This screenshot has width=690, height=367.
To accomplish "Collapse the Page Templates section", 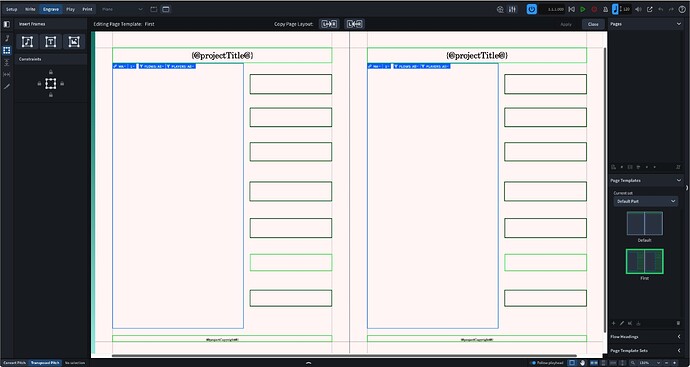I will pos(679,180).
